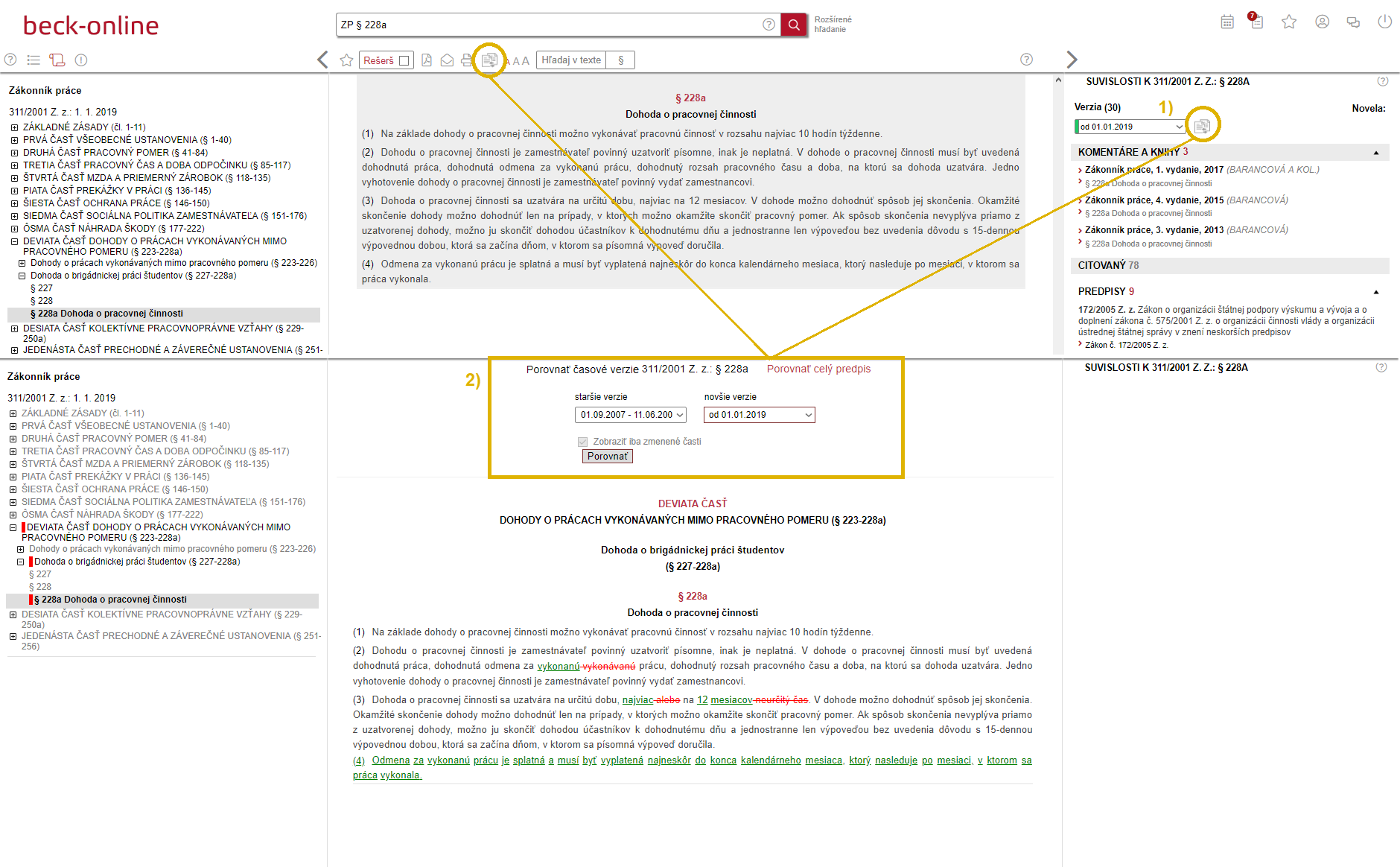The image size is (1400, 867).
Task: Open the search field help icon
Action: pos(769,25)
